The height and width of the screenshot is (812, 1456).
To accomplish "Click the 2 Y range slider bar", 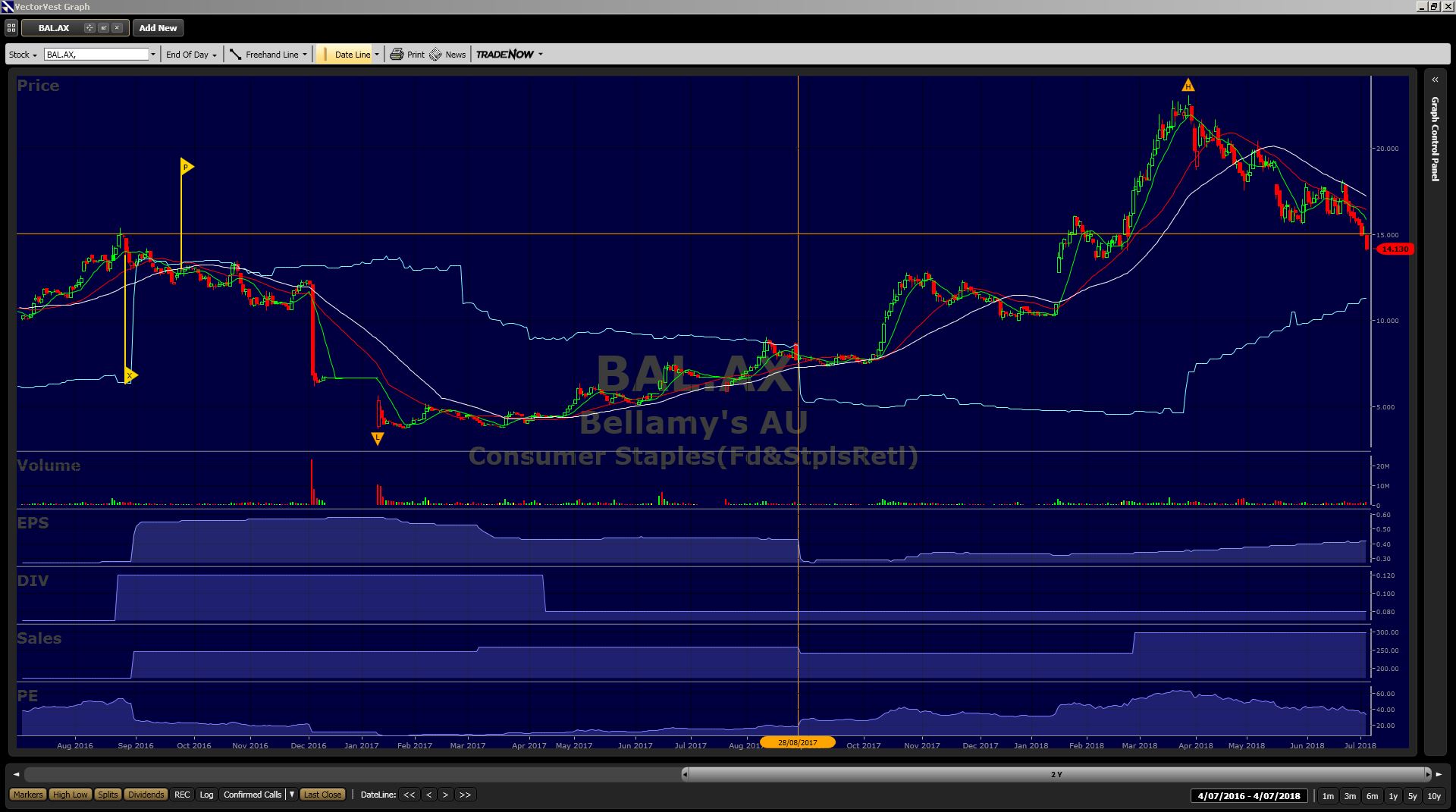I will [1056, 774].
